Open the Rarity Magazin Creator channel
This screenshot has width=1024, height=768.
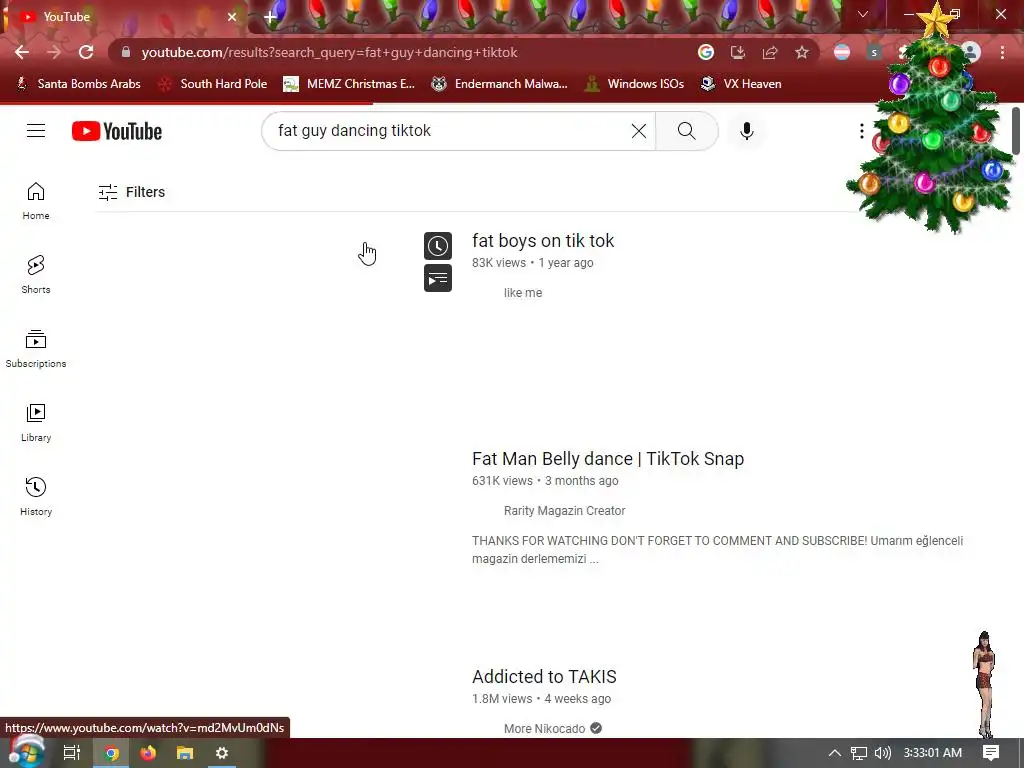point(564,511)
